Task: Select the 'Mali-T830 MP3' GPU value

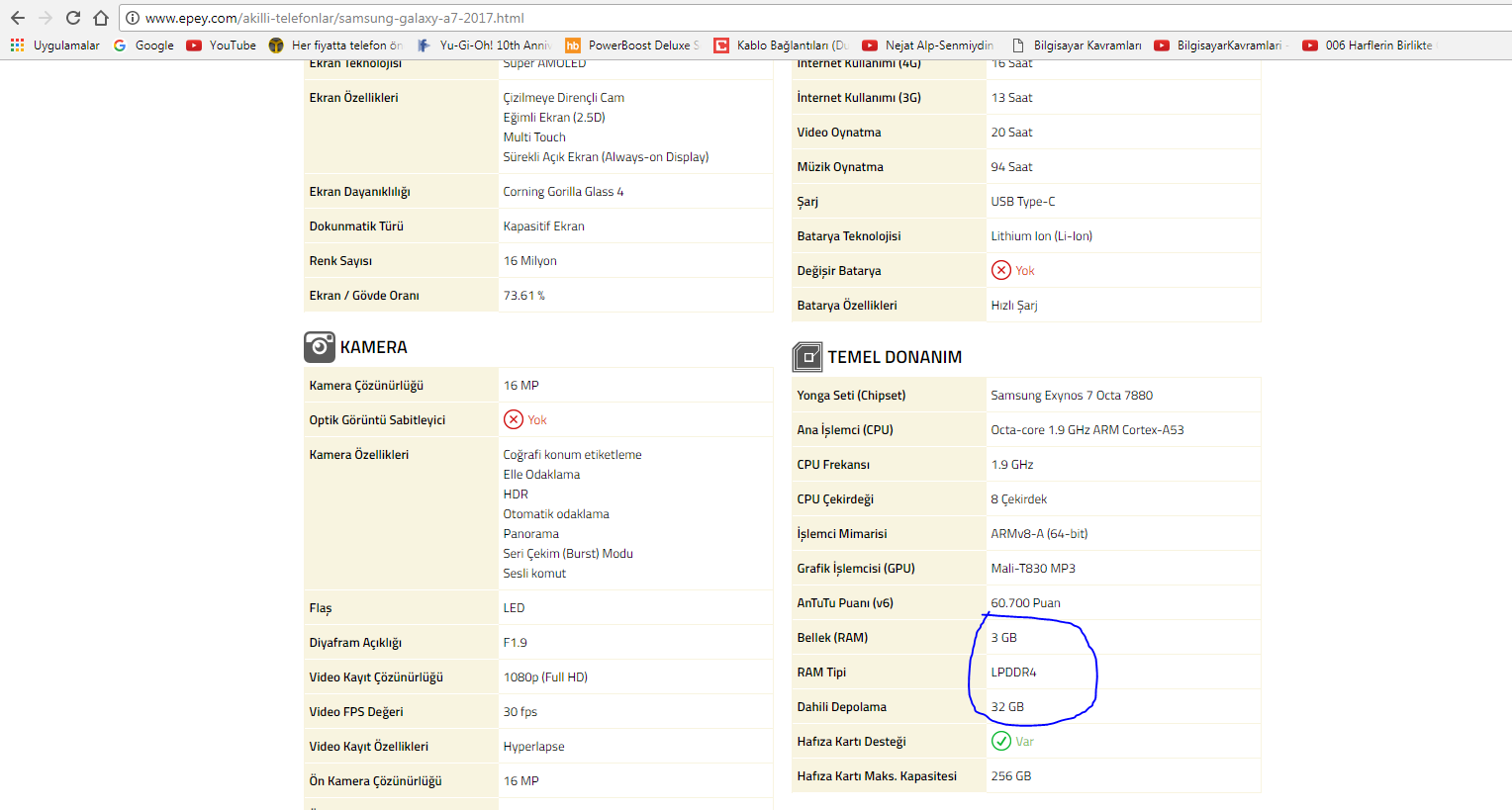Action: pos(1033,569)
